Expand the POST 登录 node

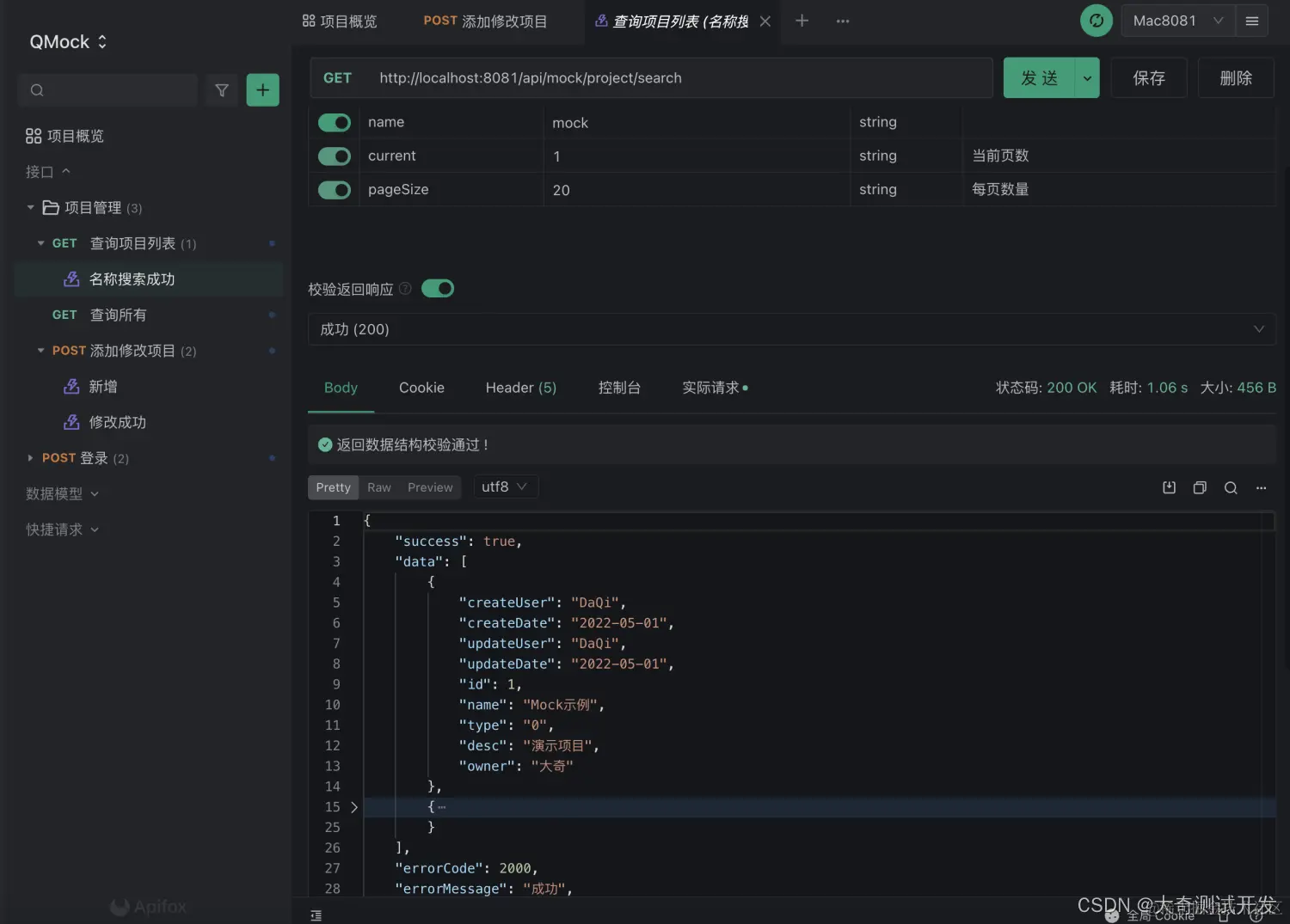(x=31, y=458)
